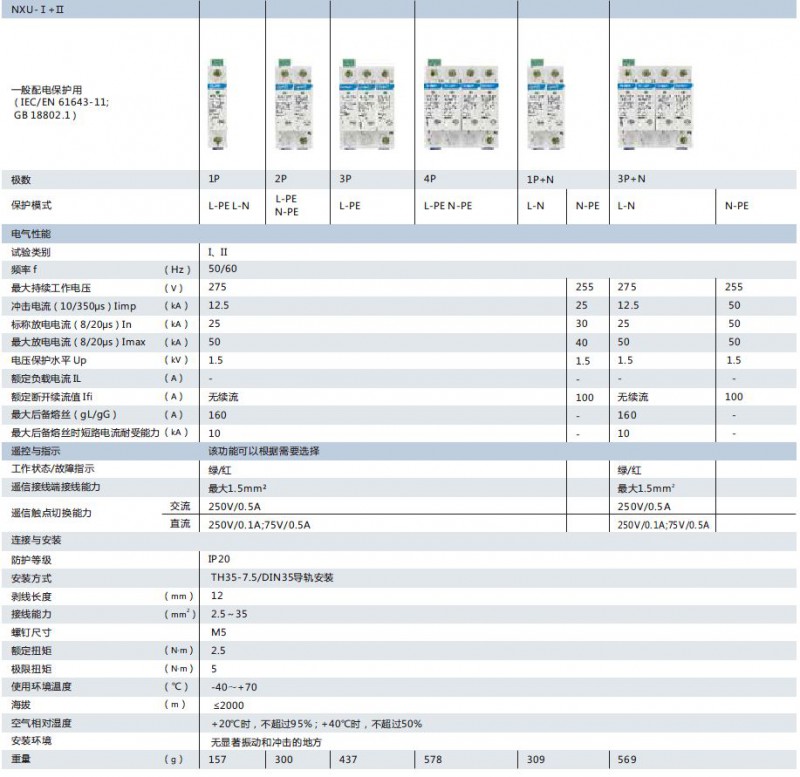Select the 4P column header cell
Viewport: 800px width, 777px height.
pyautogui.click(x=430, y=180)
